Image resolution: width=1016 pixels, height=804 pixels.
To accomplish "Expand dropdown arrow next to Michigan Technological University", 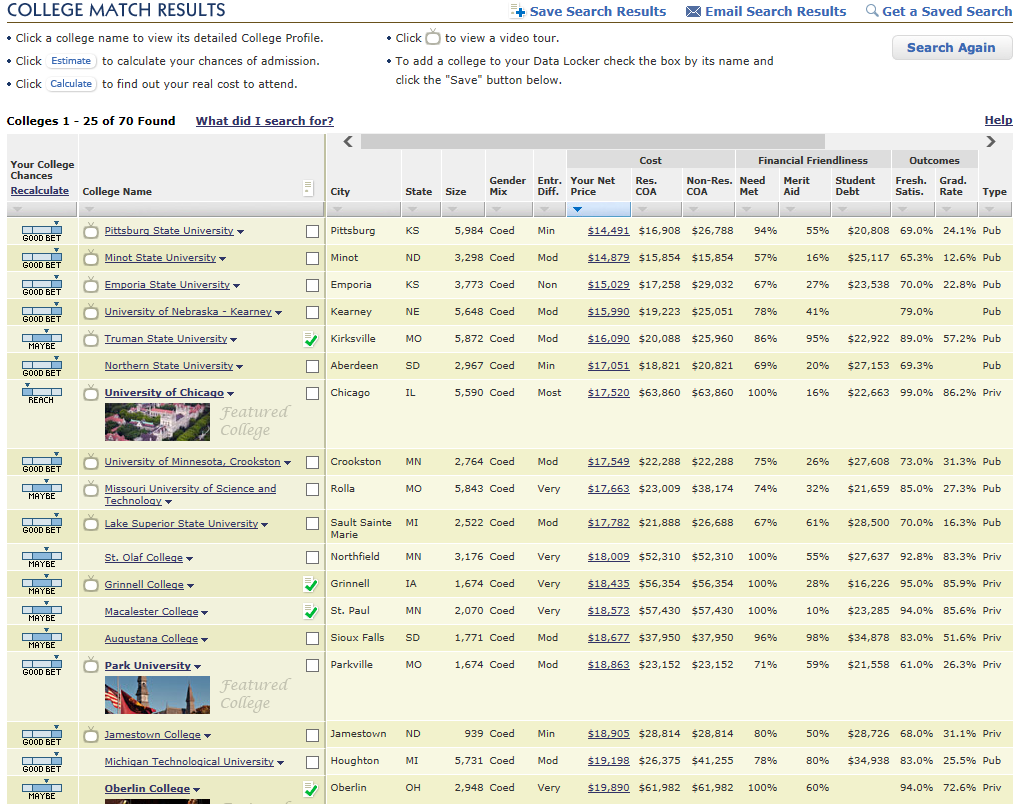I will [281, 763].
